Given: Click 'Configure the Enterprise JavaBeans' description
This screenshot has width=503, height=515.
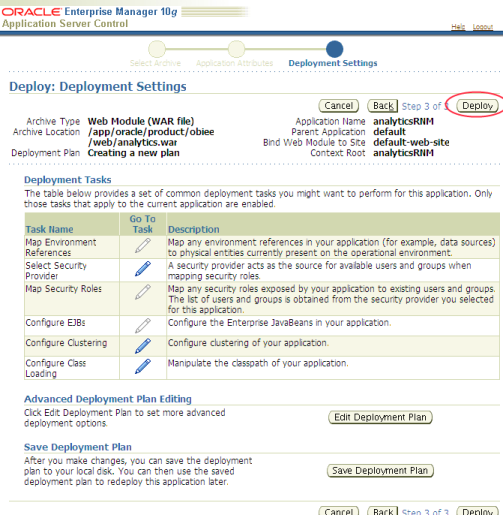Looking at the screenshot, I should coord(279,323).
